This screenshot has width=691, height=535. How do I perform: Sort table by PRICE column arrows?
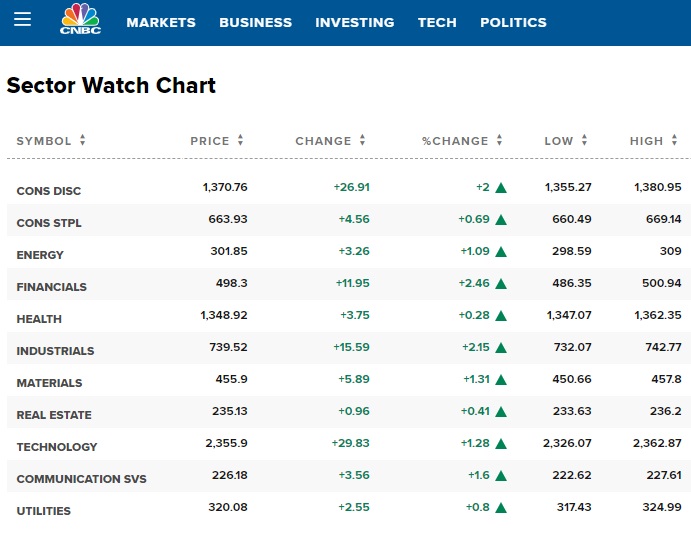pyautogui.click(x=240, y=140)
